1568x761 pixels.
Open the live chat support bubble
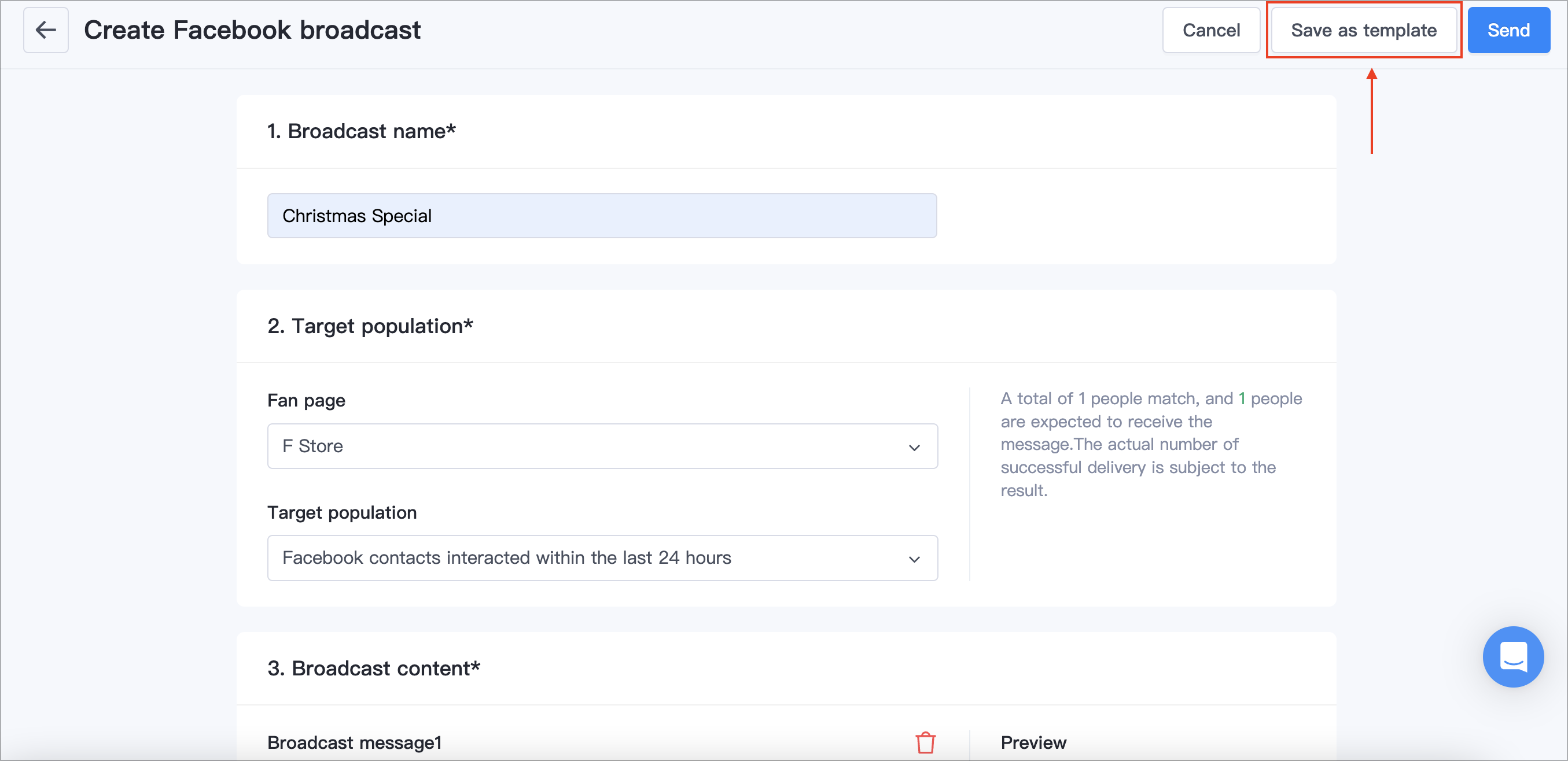click(1513, 657)
